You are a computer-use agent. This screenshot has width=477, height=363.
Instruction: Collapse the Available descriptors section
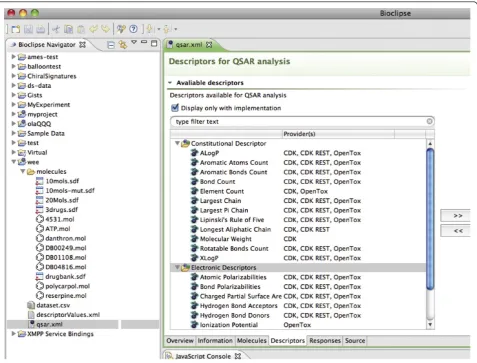170,83
